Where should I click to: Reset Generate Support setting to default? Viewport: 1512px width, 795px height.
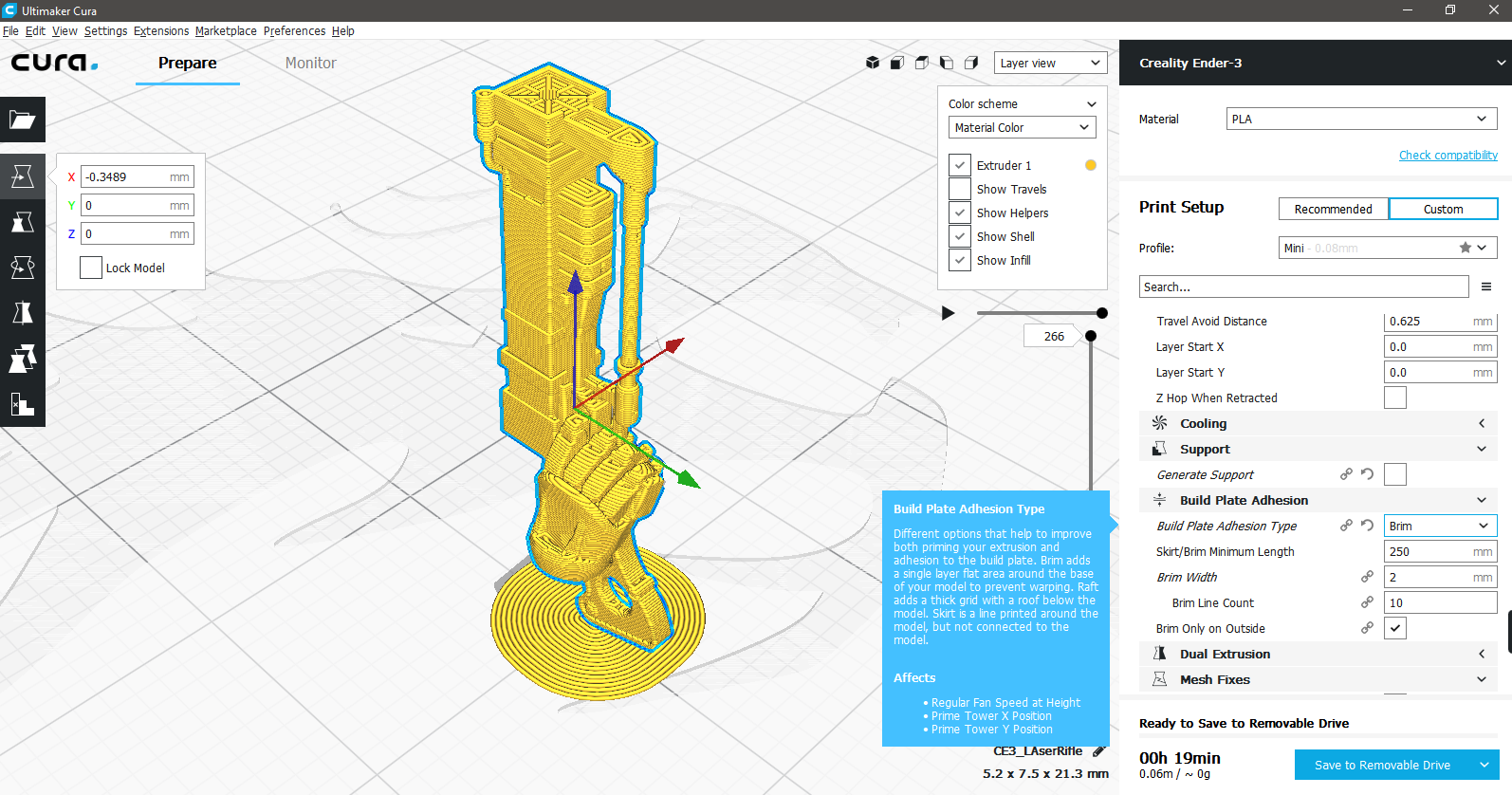[x=1367, y=474]
